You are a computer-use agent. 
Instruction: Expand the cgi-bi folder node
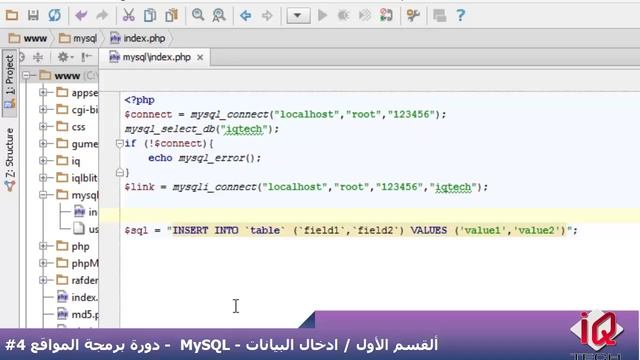[43, 109]
